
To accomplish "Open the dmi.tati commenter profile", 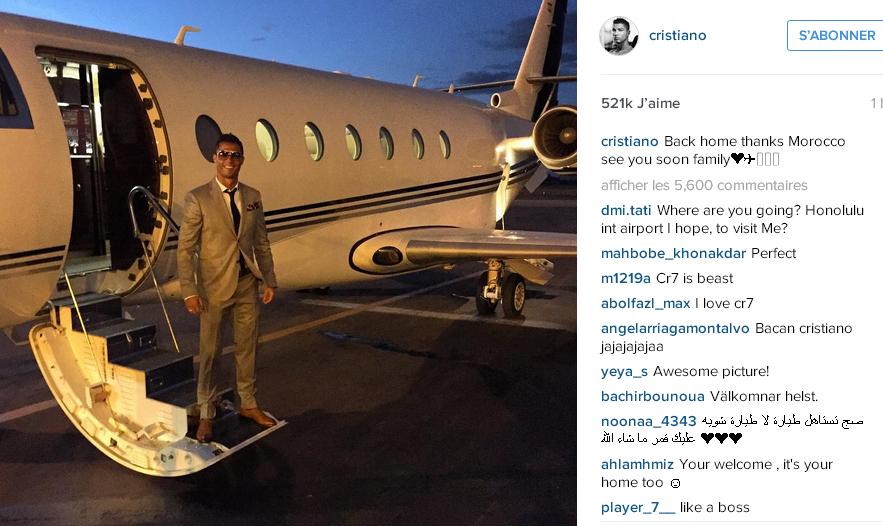I will tap(626, 210).
